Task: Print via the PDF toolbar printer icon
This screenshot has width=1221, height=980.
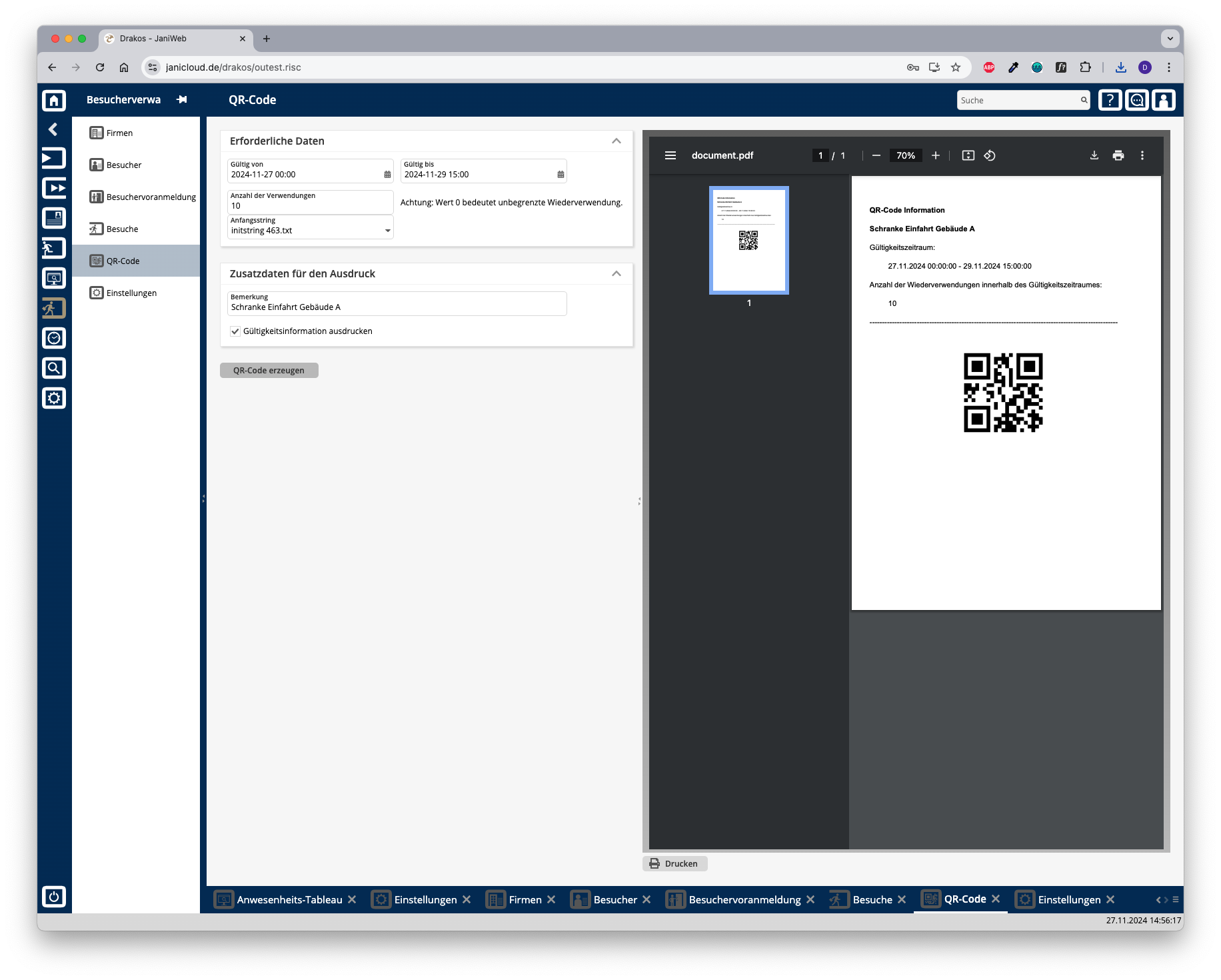Action: tap(1118, 155)
